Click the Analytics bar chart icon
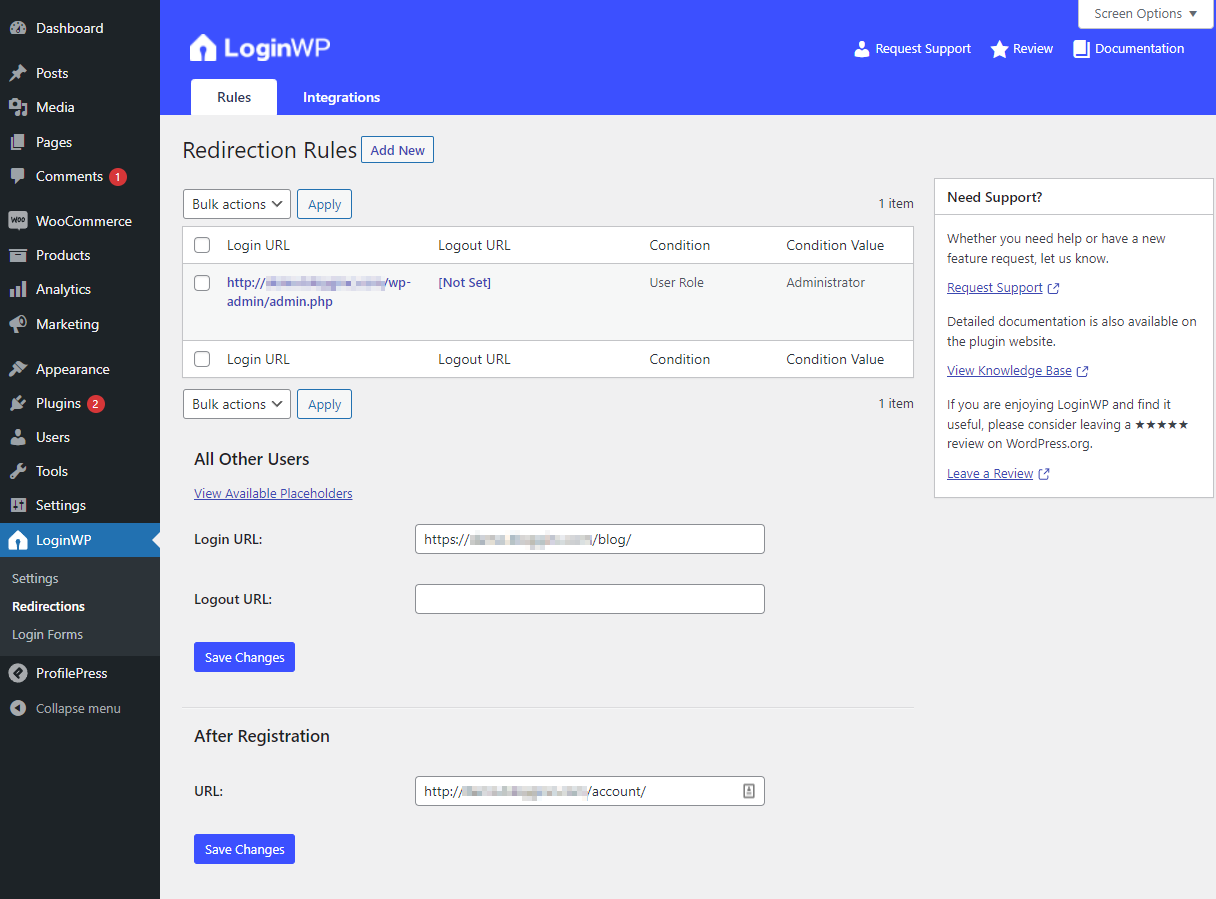Viewport: 1216px width, 899px height. (18, 289)
